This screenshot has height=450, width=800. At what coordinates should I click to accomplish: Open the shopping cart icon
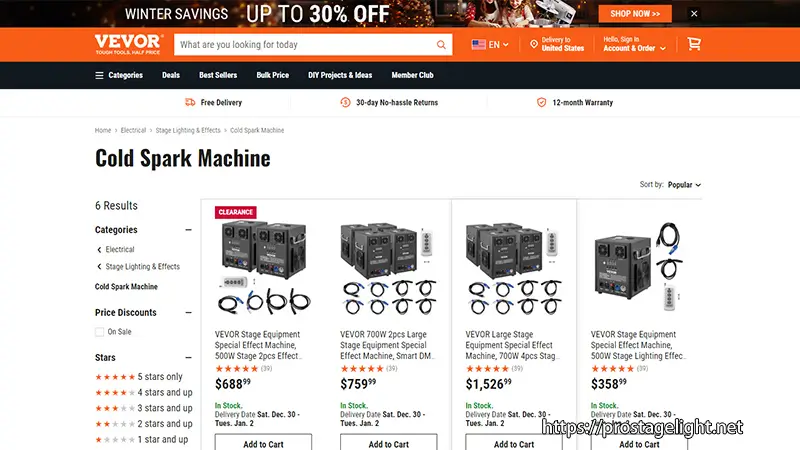coord(694,44)
